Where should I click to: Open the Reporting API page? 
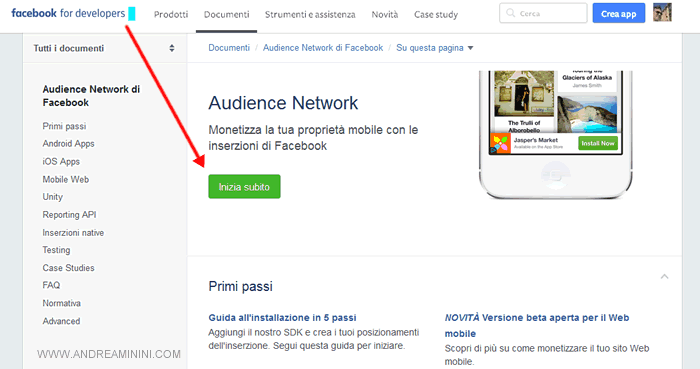coord(69,215)
